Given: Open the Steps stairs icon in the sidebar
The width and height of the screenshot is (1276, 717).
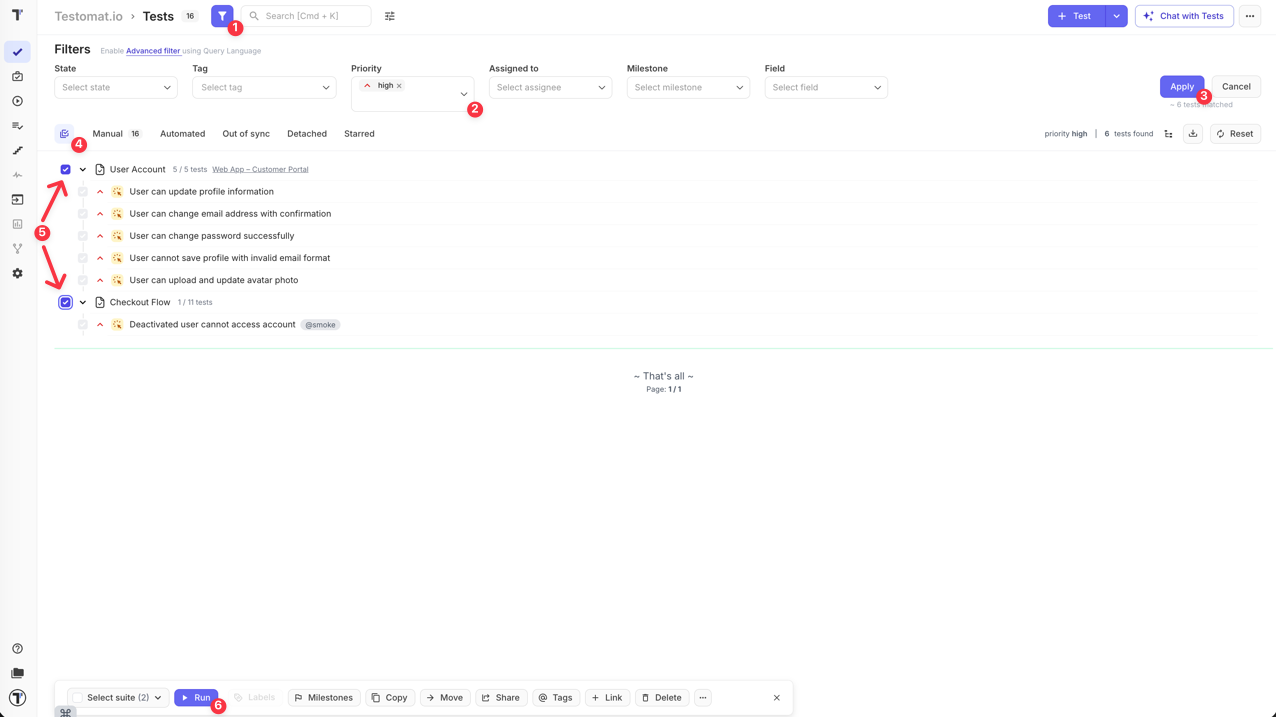Looking at the screenshot, I should pyautogui.click(x=17, y=150).
